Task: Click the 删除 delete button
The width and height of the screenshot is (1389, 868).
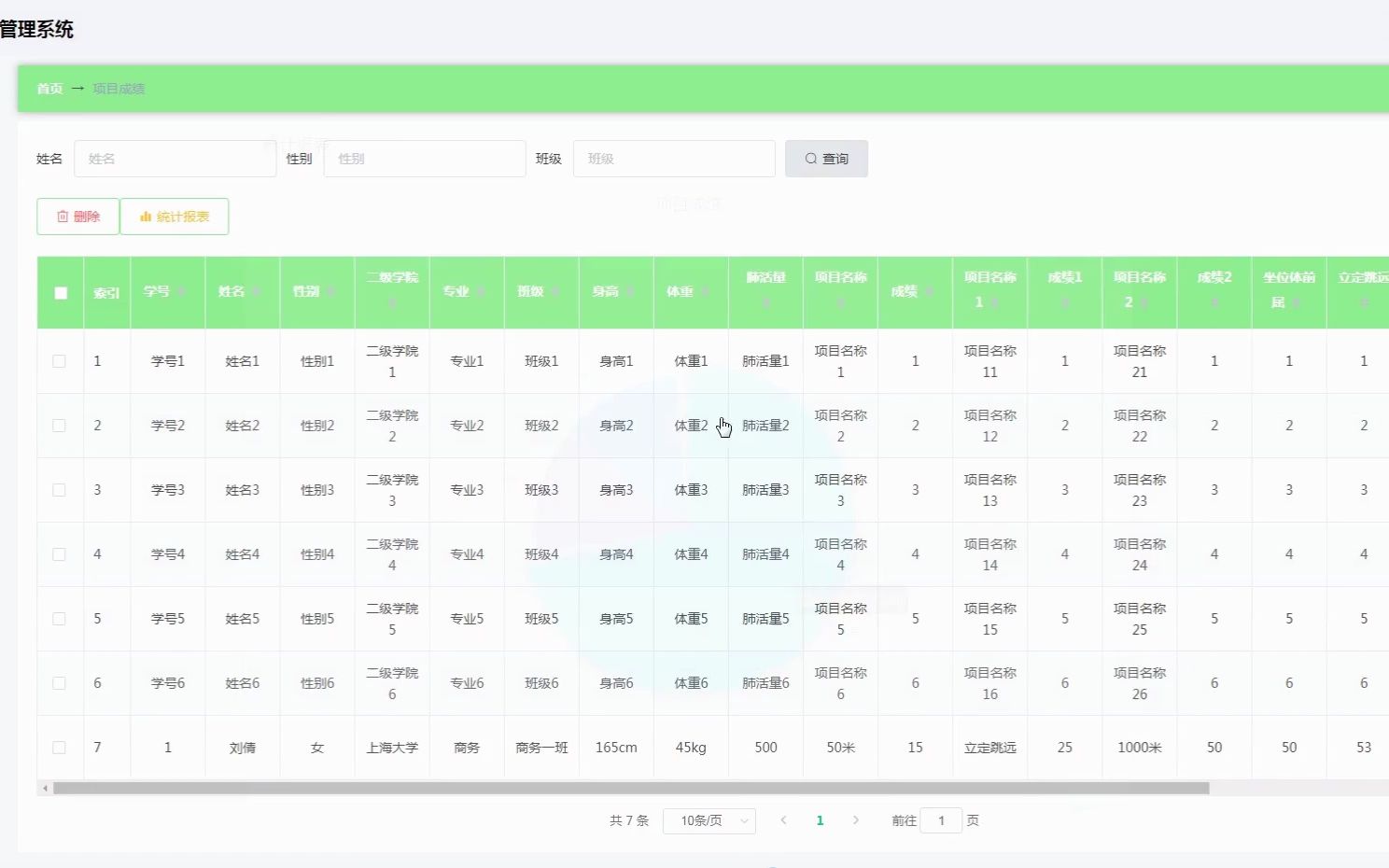Action: 77,217
